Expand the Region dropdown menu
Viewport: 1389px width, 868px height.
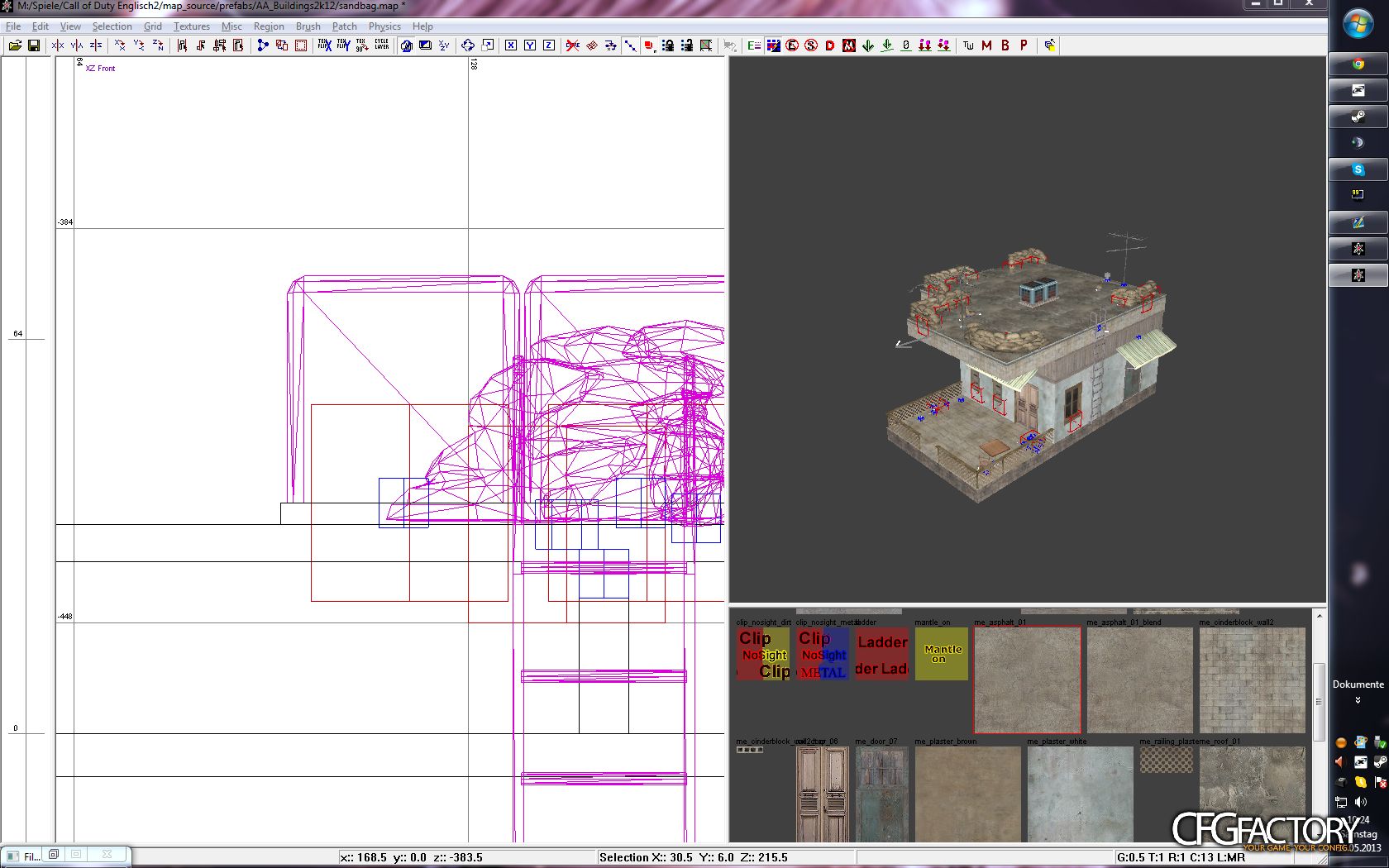tap(269, 26)
